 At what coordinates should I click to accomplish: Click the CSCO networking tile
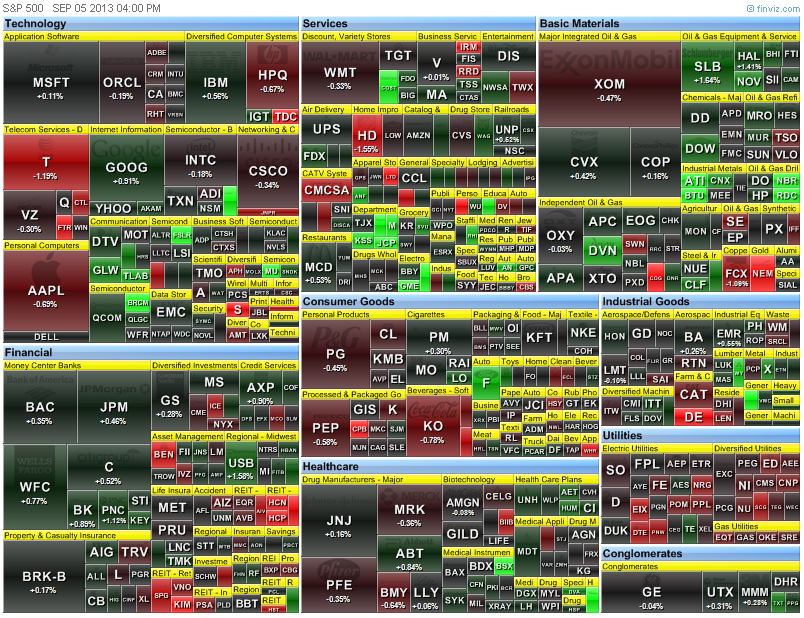[268, 172]
